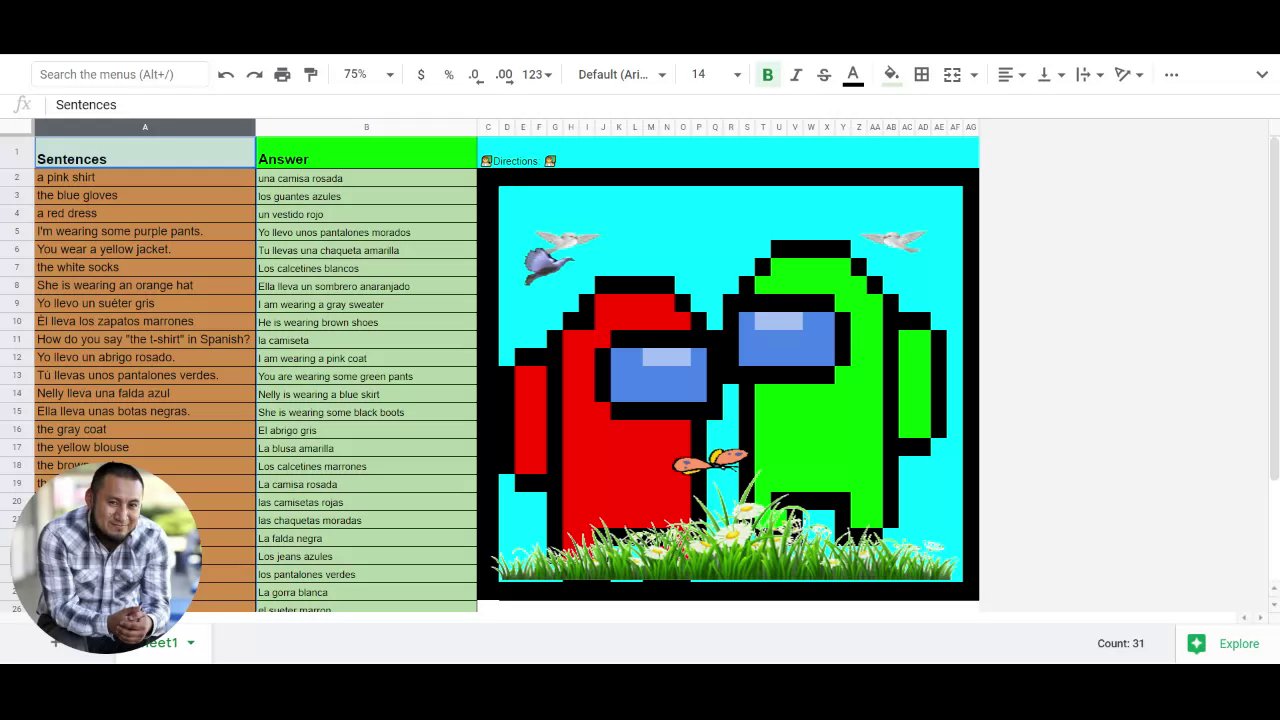Open the more toolbar options (three dots)
This screenshot has height=720, width=1280.
1172,75
